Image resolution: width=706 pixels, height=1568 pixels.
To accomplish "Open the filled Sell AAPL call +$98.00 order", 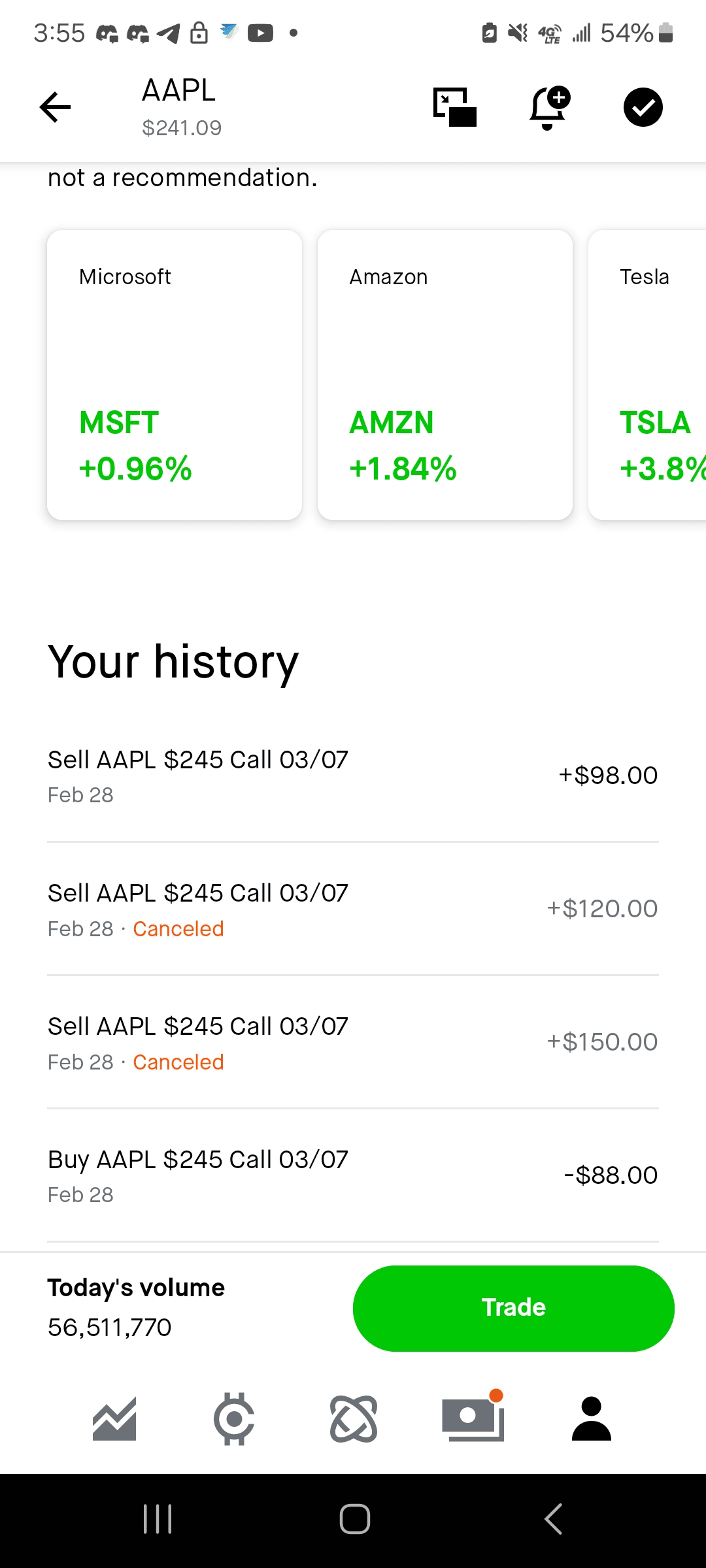I will click(x=353, y=776).
